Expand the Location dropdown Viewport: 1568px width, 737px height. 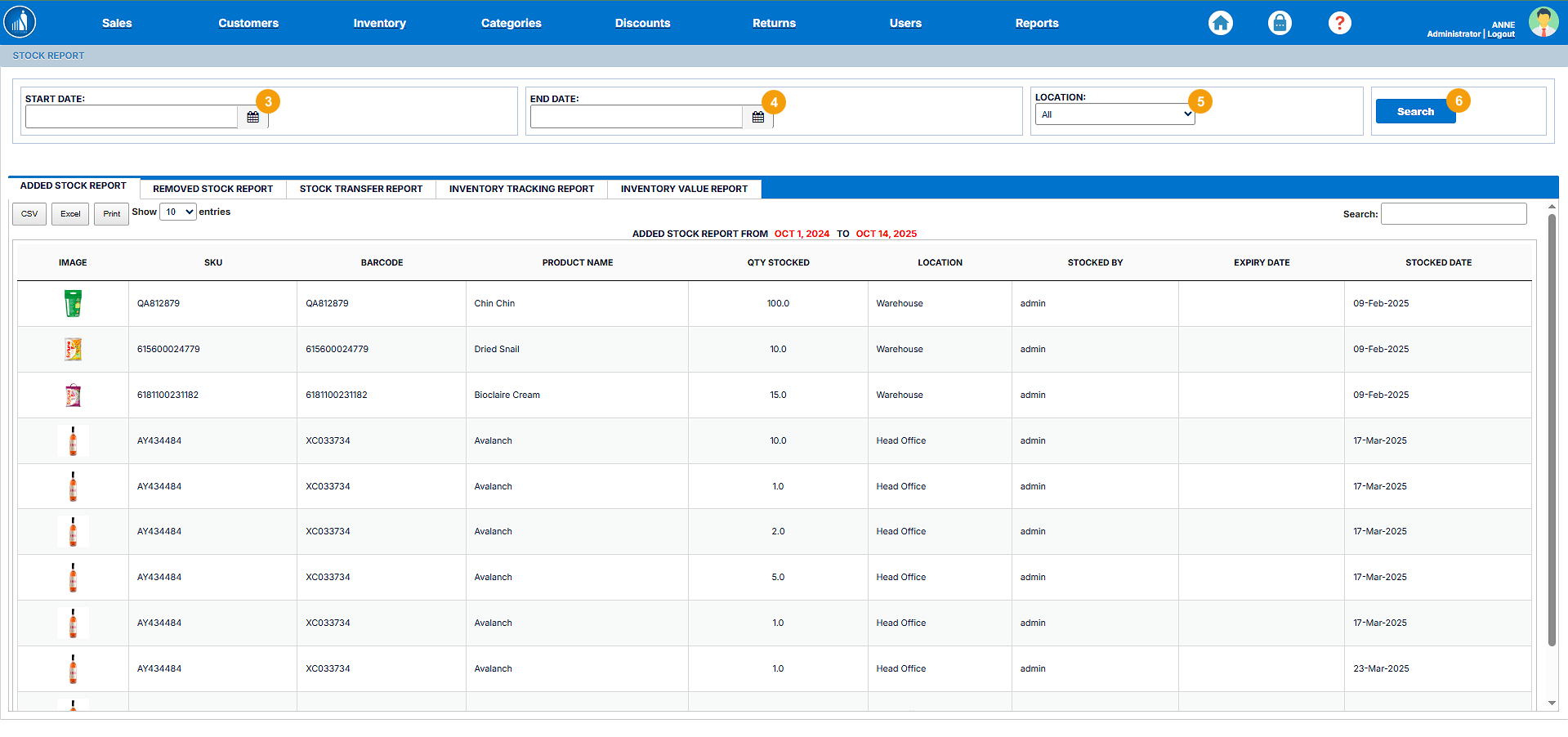(x=1115, y=114)
